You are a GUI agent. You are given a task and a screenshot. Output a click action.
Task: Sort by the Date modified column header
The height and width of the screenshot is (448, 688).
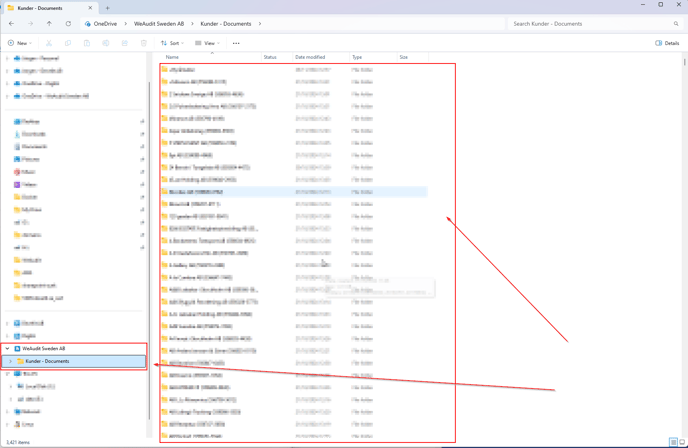tap(310, 57)
